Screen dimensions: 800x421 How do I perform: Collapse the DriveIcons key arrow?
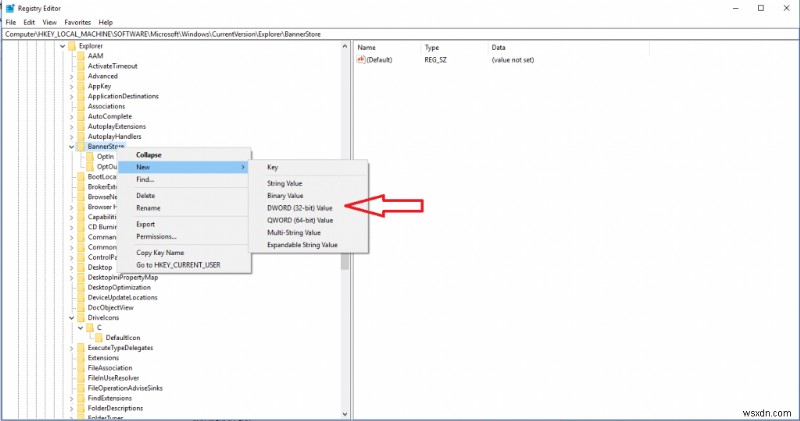coord(71,318)
